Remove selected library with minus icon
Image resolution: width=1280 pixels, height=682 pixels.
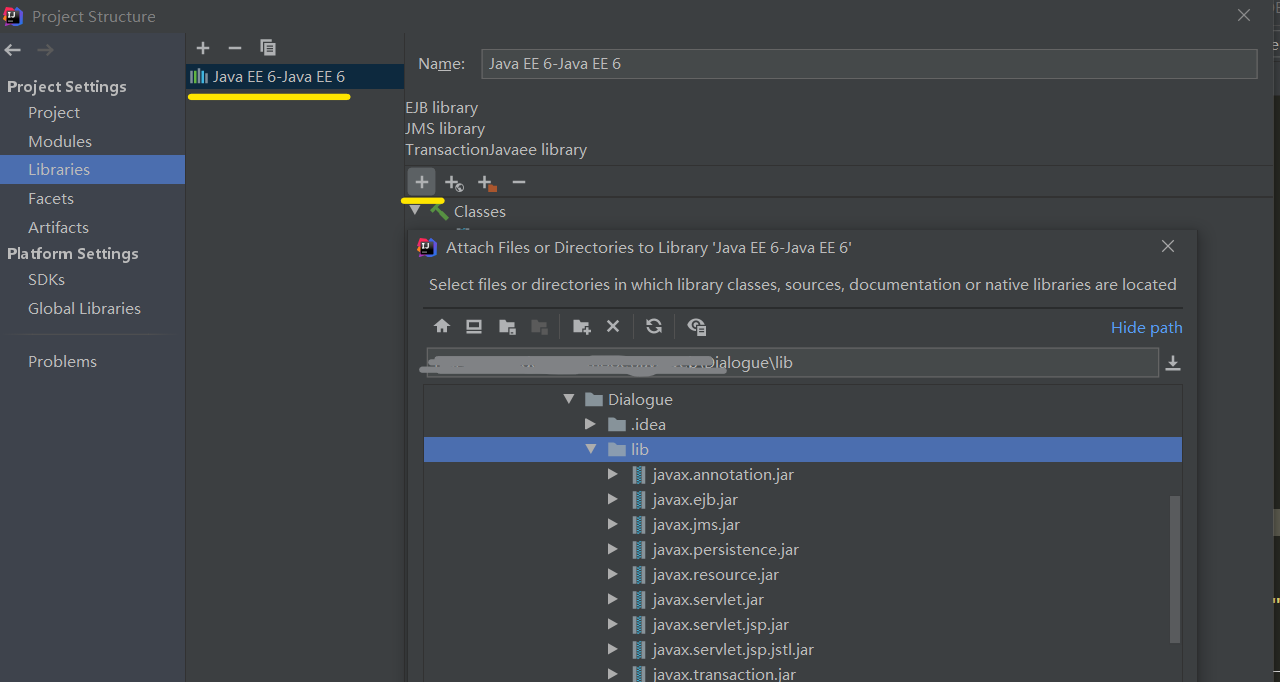click(x=235, y=47)
